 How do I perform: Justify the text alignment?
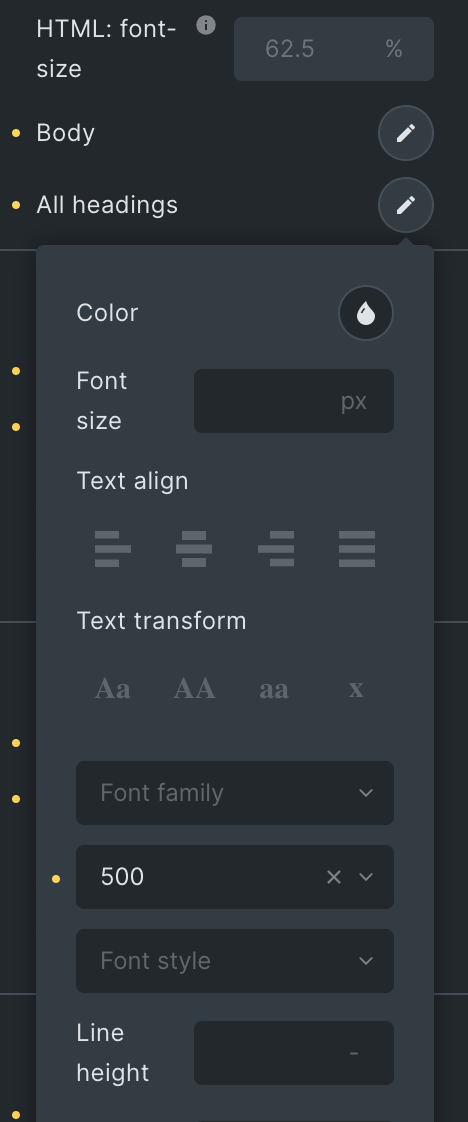(356, 549)
